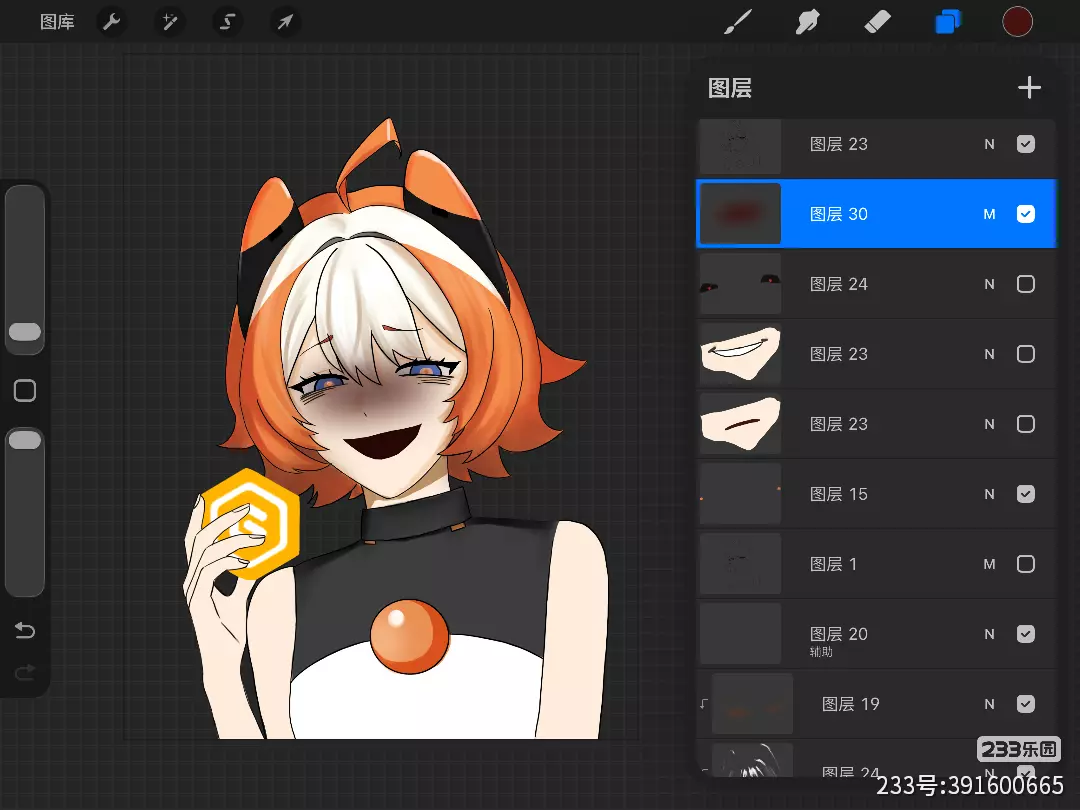Open blend mode N of 图层 20
The image size is (1080, 810).
(989, 634)
